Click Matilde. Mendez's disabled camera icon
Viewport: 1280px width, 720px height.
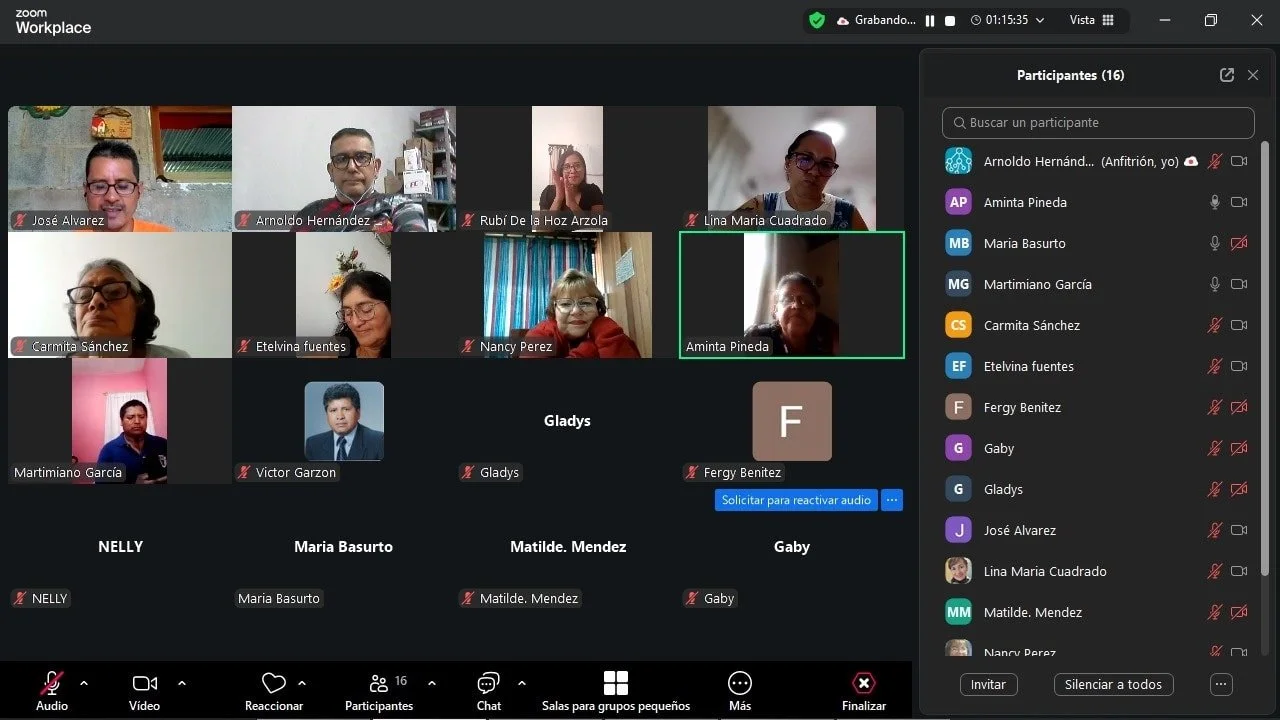[1239, 612]
